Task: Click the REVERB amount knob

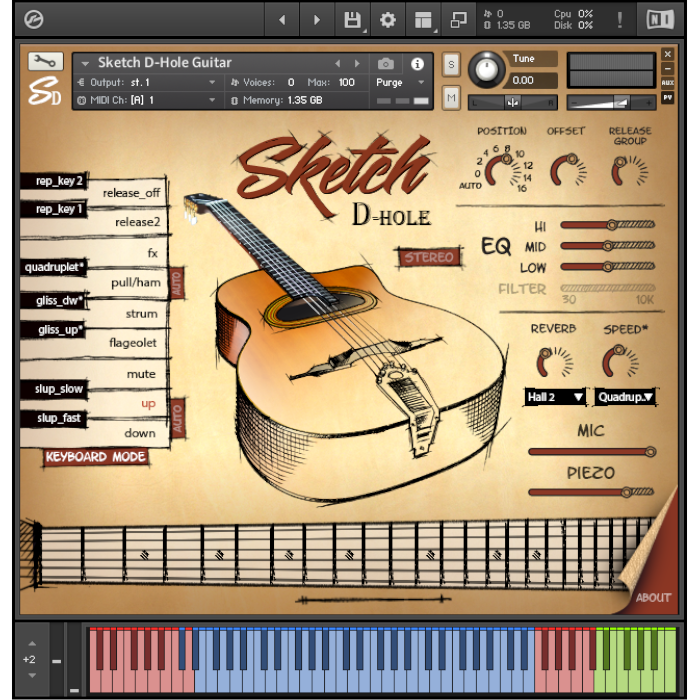Action: point(554,362)
